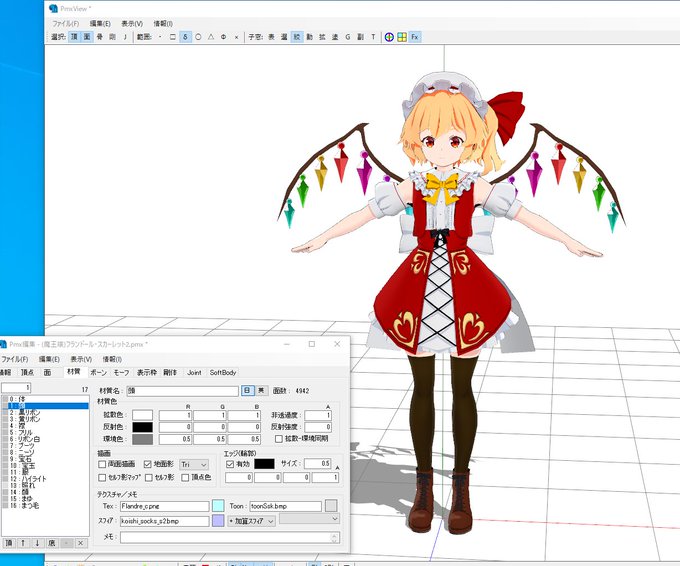
Task: Check the 両面描画 (double-sided draw) checkbox
Action: coord(102,464)
